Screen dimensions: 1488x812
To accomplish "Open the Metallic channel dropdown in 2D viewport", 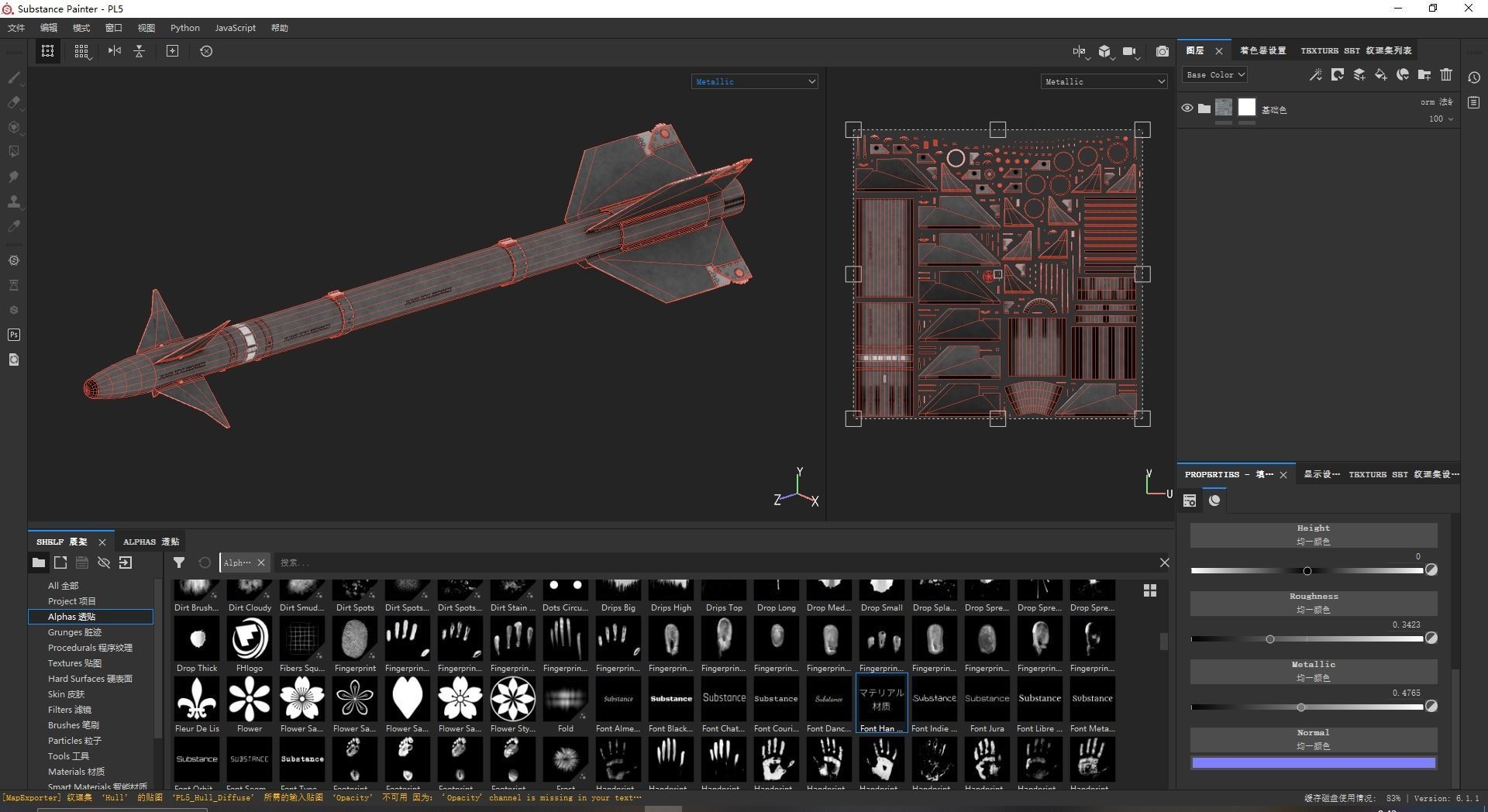I will [1104, 81].
